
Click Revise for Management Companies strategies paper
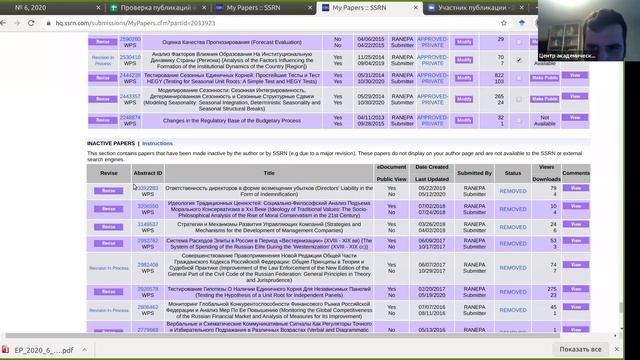point(109,227)
